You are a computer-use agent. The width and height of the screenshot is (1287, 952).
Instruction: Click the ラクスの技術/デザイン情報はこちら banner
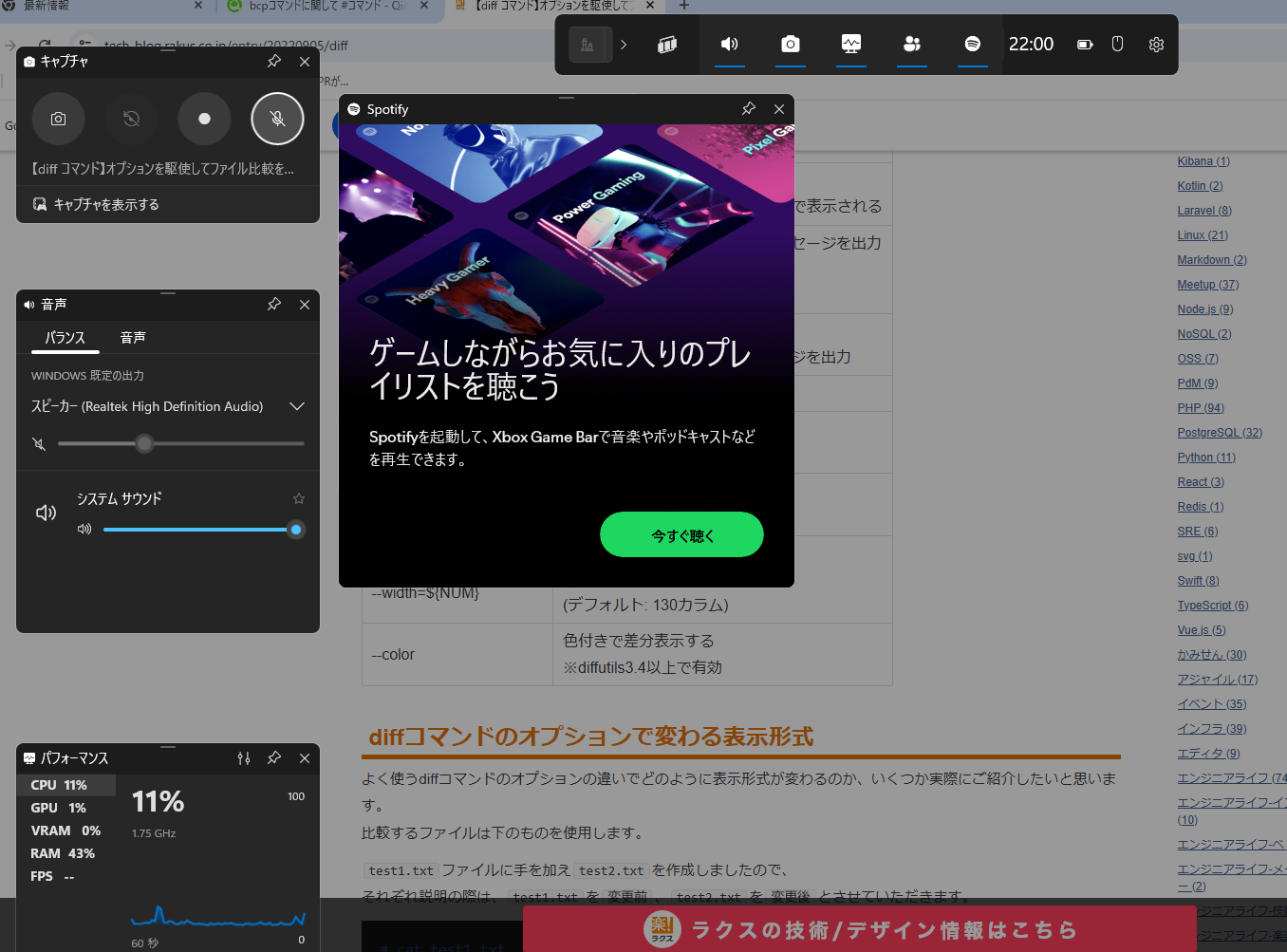click(859, 929)
